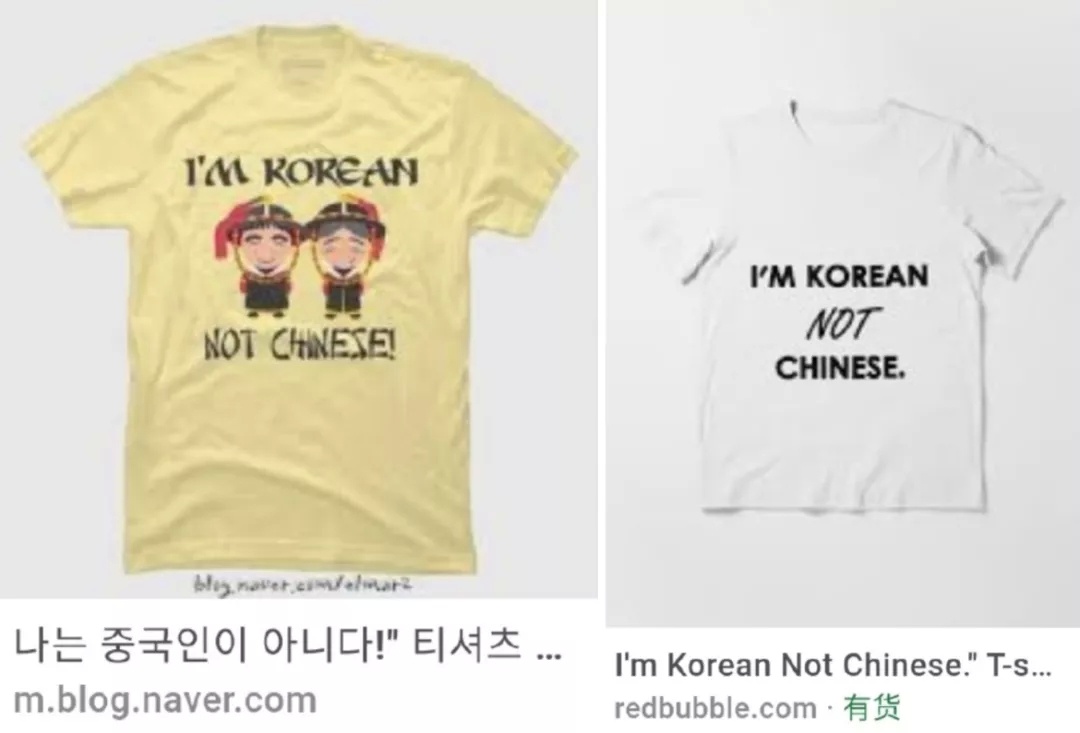Click "NOT CHINESE!" text on yellow shirt
Screen dimensions: 1080x733
coord(299,344)
